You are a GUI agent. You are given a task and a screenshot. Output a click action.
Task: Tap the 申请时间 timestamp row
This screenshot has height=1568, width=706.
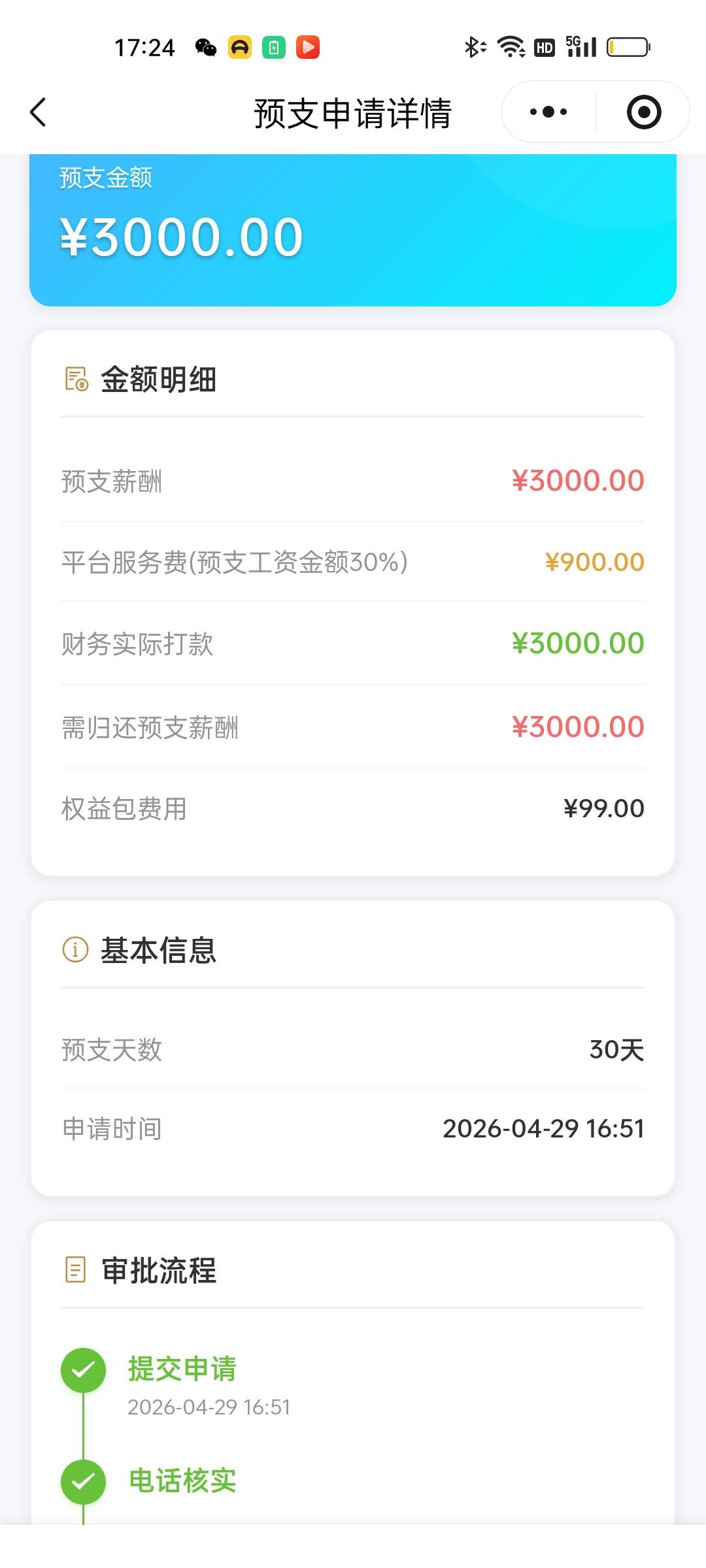click(x=353, y=1128)
